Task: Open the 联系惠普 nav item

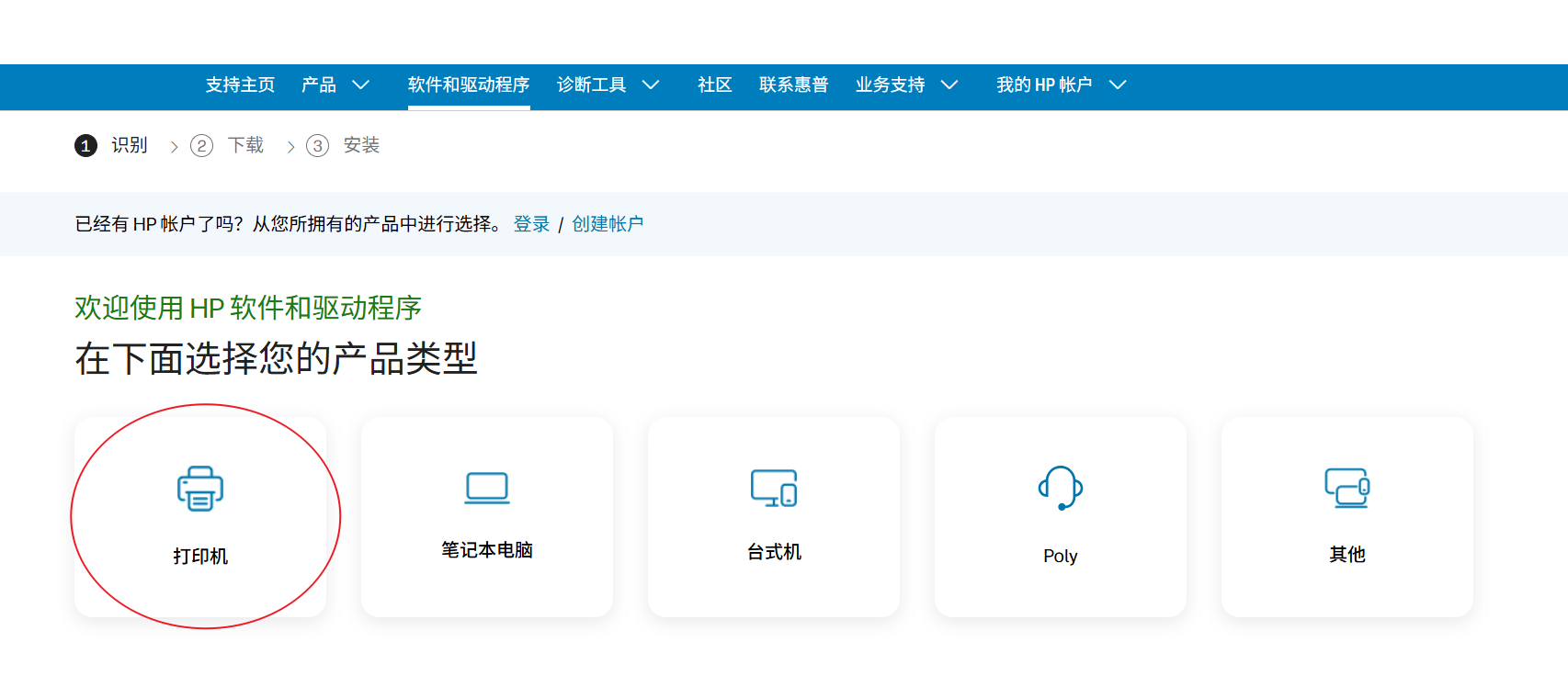Action: click(794, 85)
